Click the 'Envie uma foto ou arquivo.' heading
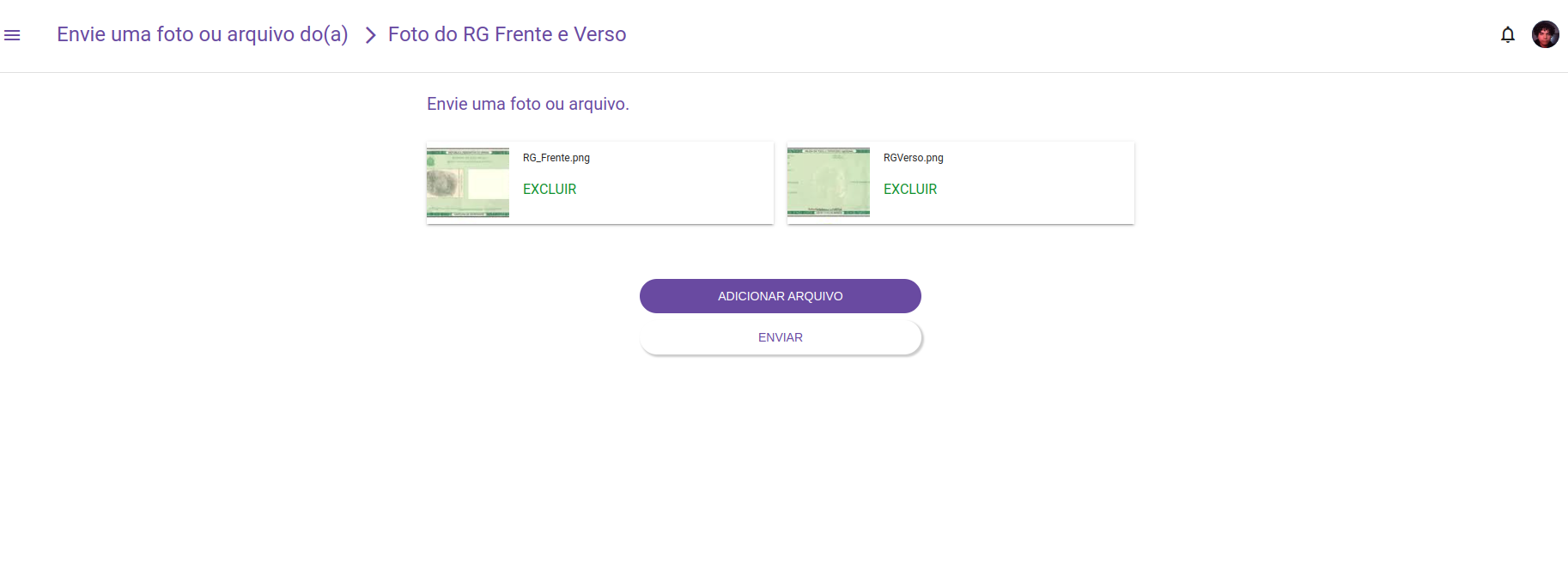The height and width of the screenshot is (569, 1568). 528,104
